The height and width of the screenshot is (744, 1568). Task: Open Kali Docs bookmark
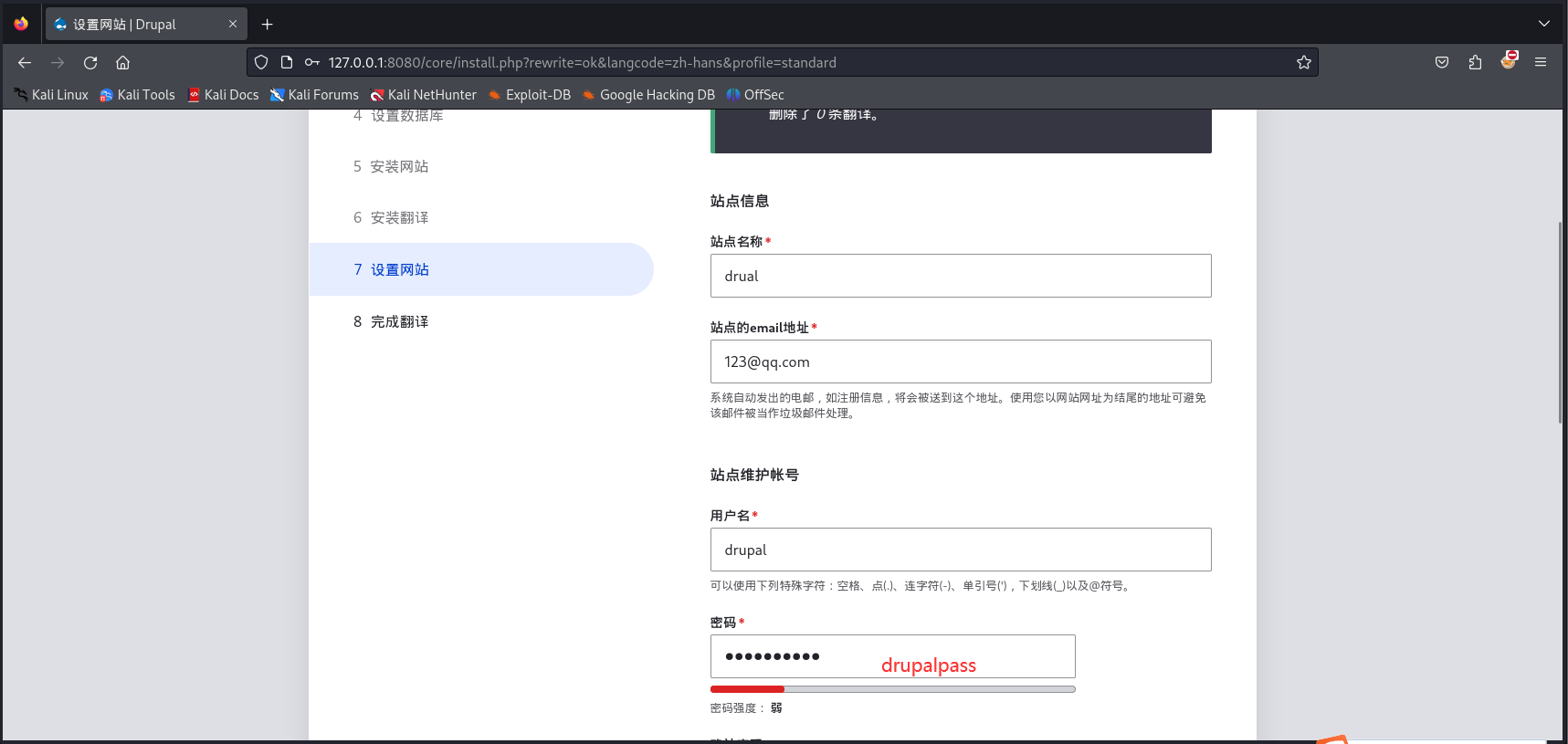(x=223, y=95)
